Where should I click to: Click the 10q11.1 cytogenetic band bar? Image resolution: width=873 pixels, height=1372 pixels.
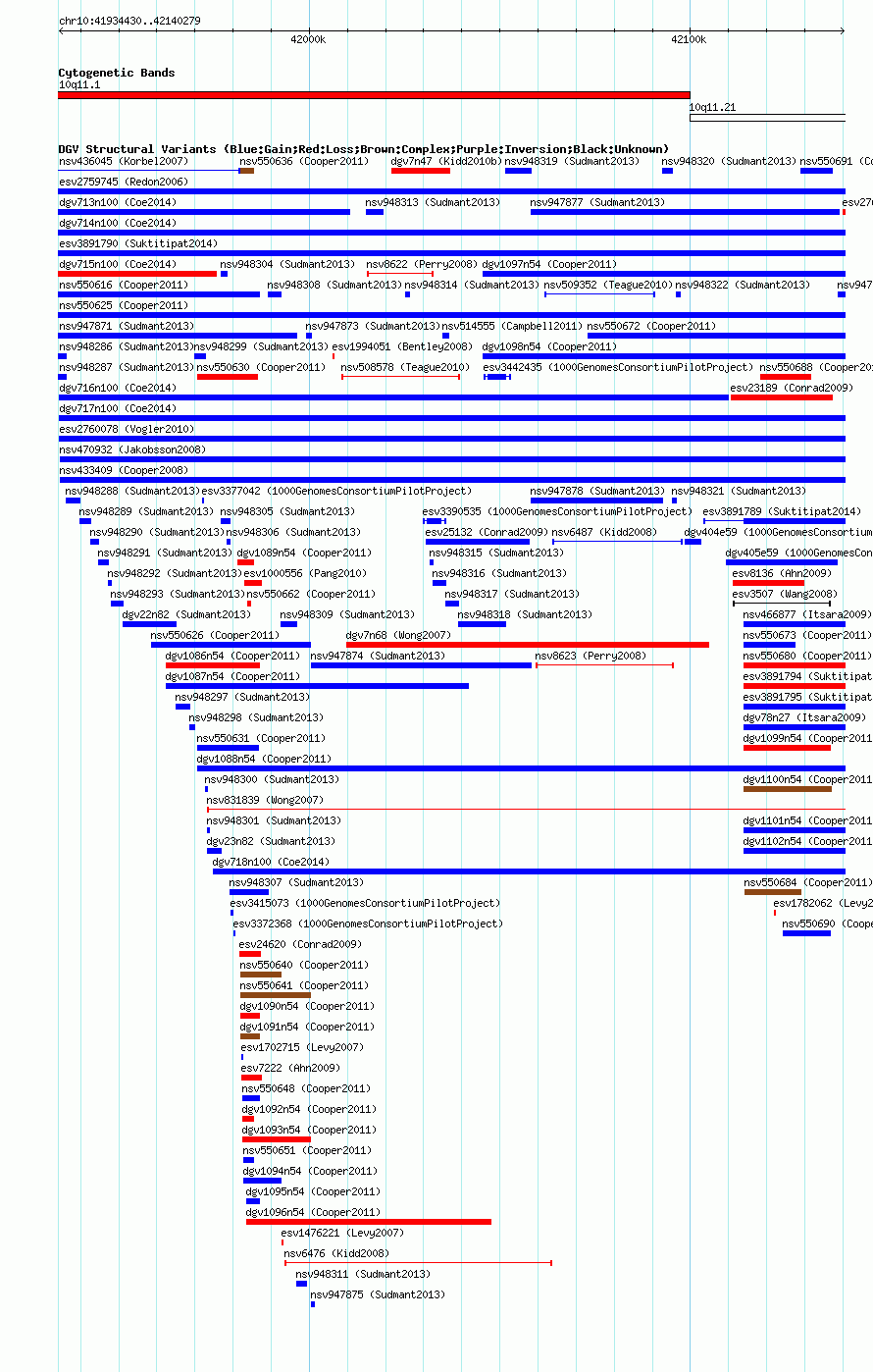click(374, 95)
